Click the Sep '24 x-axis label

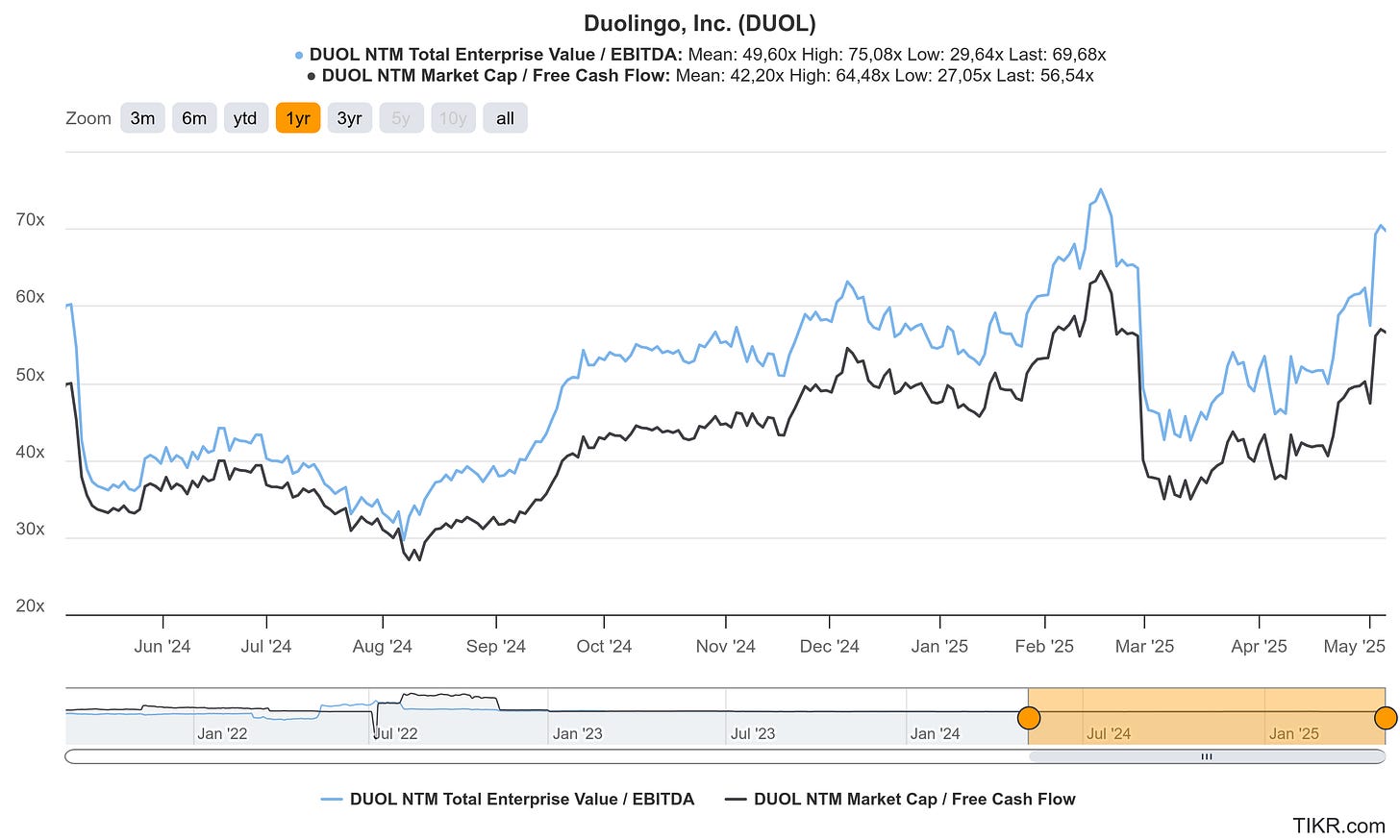tap(496, 646)
